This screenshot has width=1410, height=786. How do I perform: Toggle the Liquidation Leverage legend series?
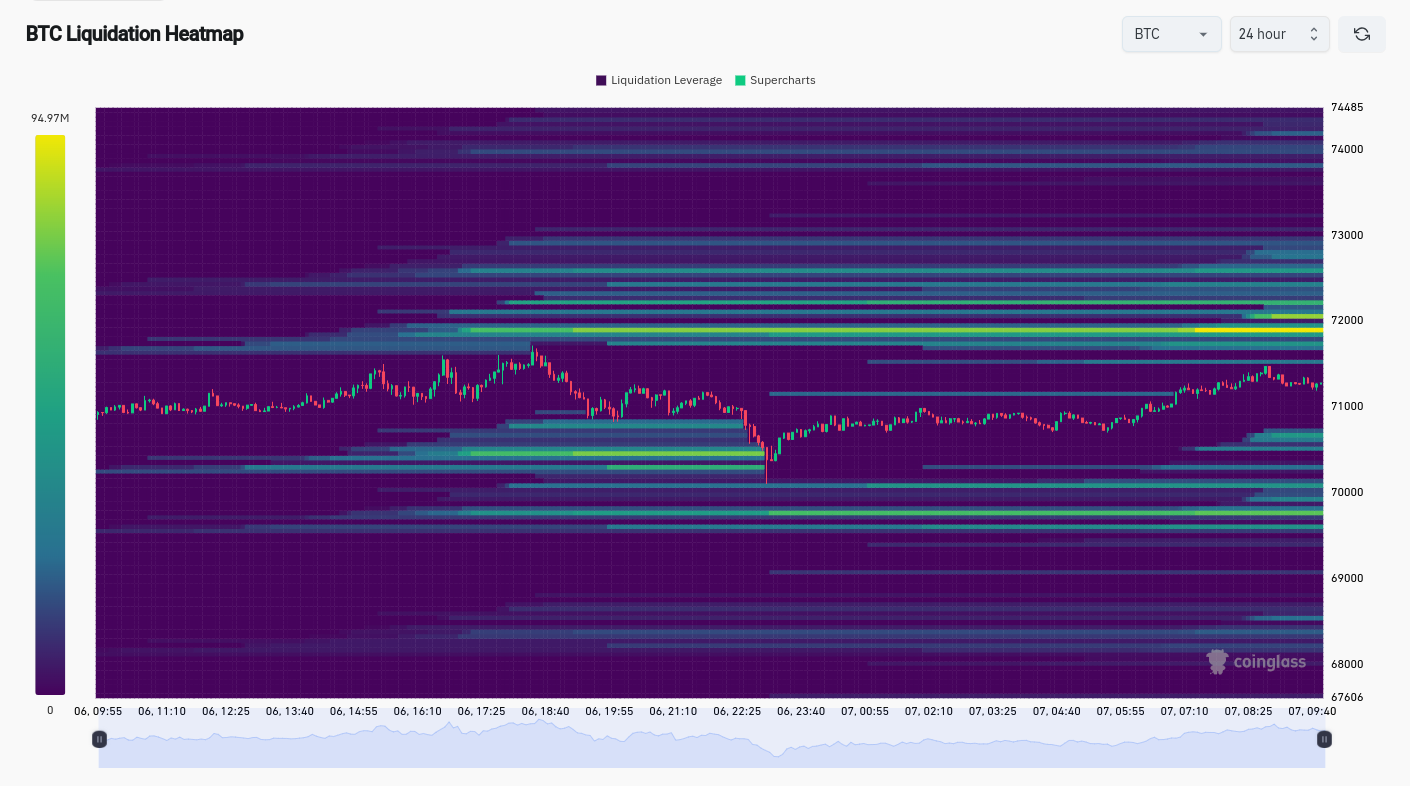click(x=659, y=80)
